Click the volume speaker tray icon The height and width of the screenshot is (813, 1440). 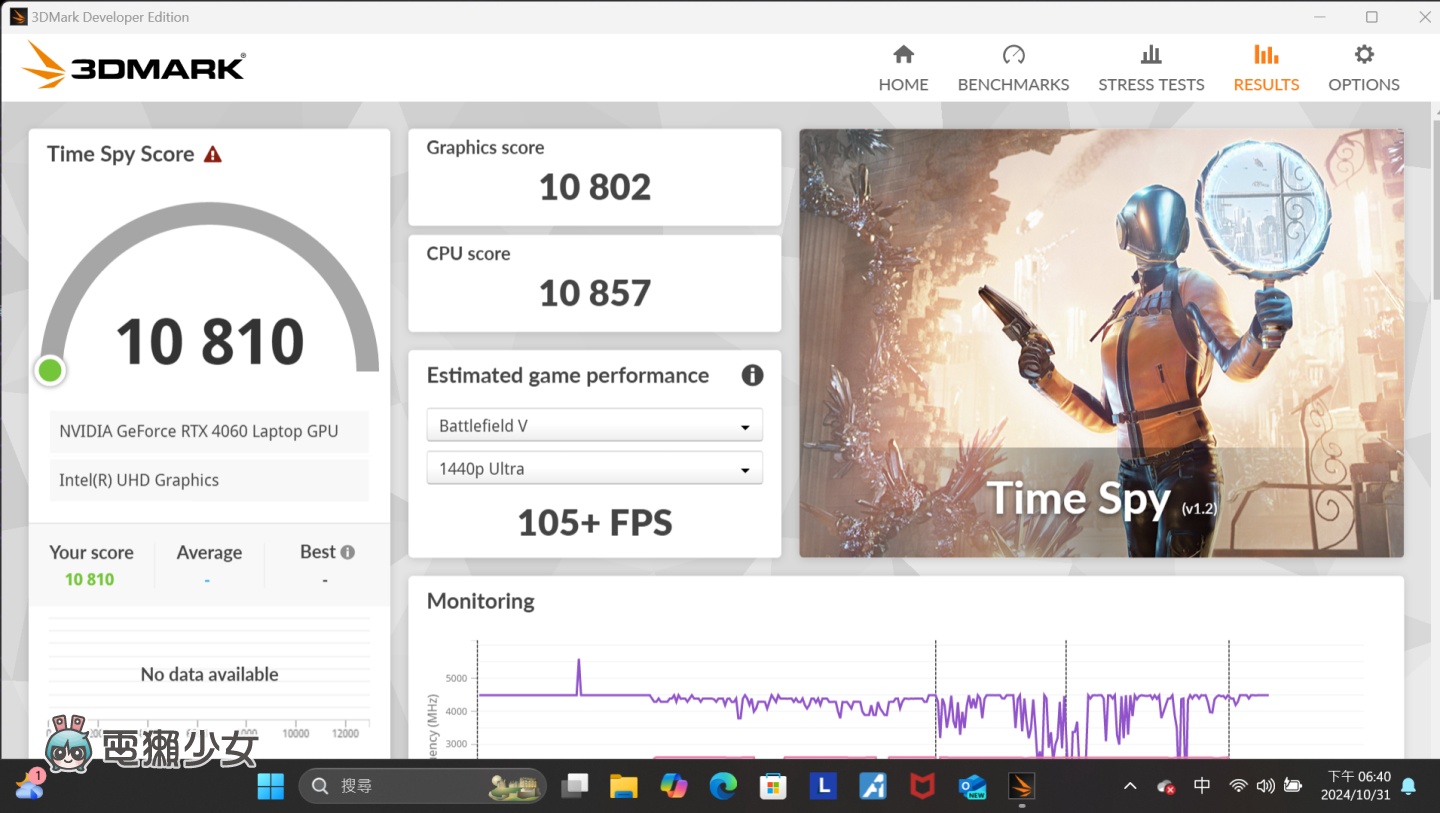point(1265,786)
